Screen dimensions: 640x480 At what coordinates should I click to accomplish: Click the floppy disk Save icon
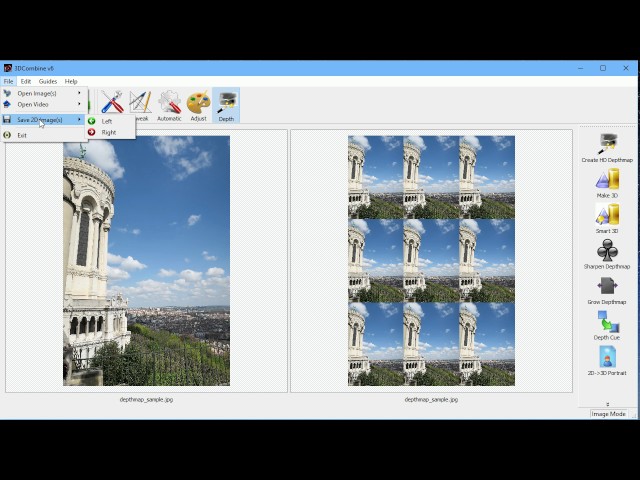(7, 120)
